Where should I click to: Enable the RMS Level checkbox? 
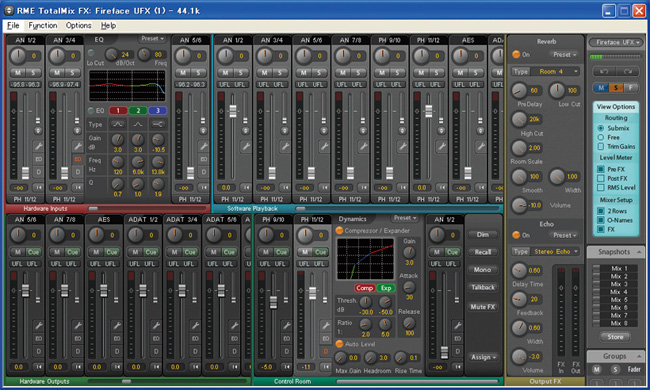click(600, 187)
